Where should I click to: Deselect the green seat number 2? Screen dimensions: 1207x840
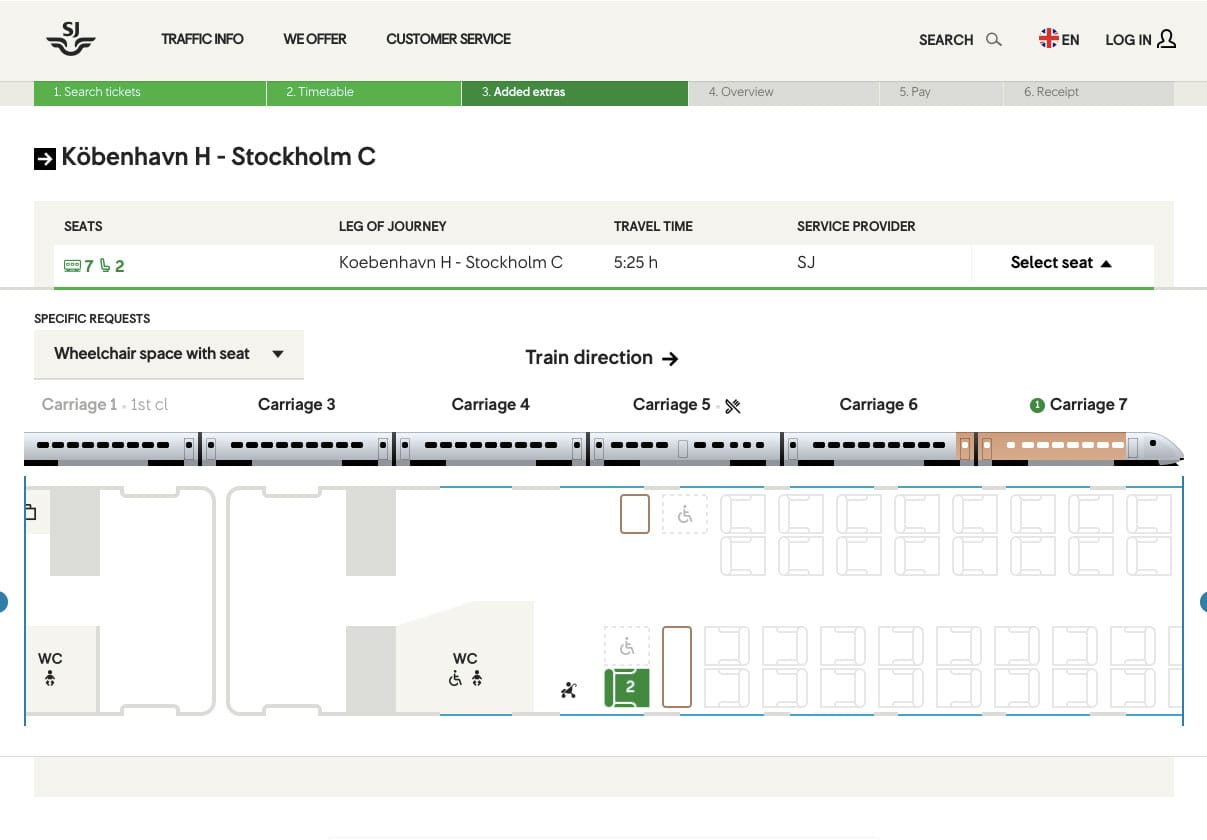click(x=627, y=687)
